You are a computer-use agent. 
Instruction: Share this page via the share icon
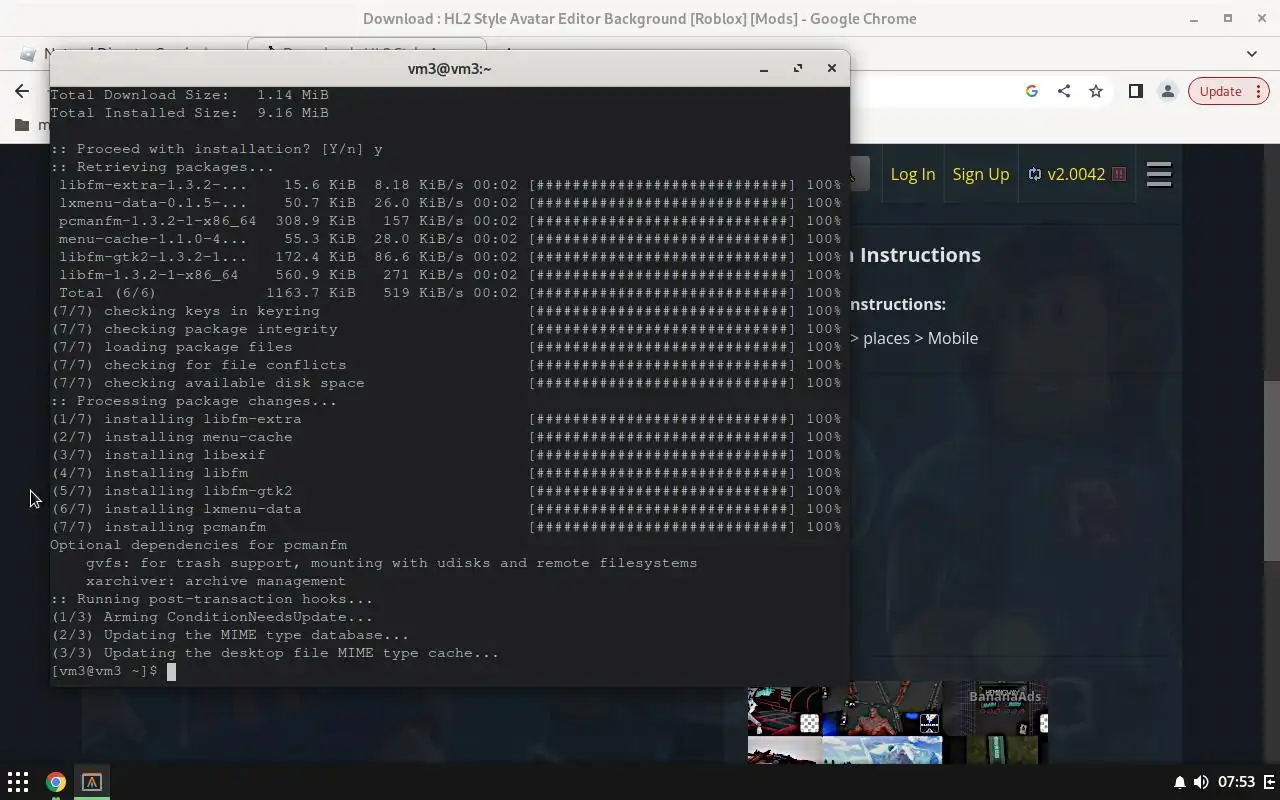click(1064, 91)
